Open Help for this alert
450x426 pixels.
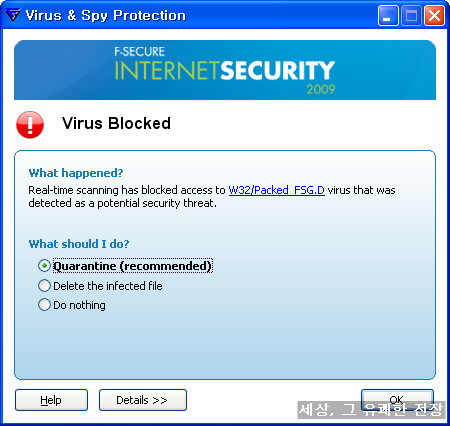51,400
